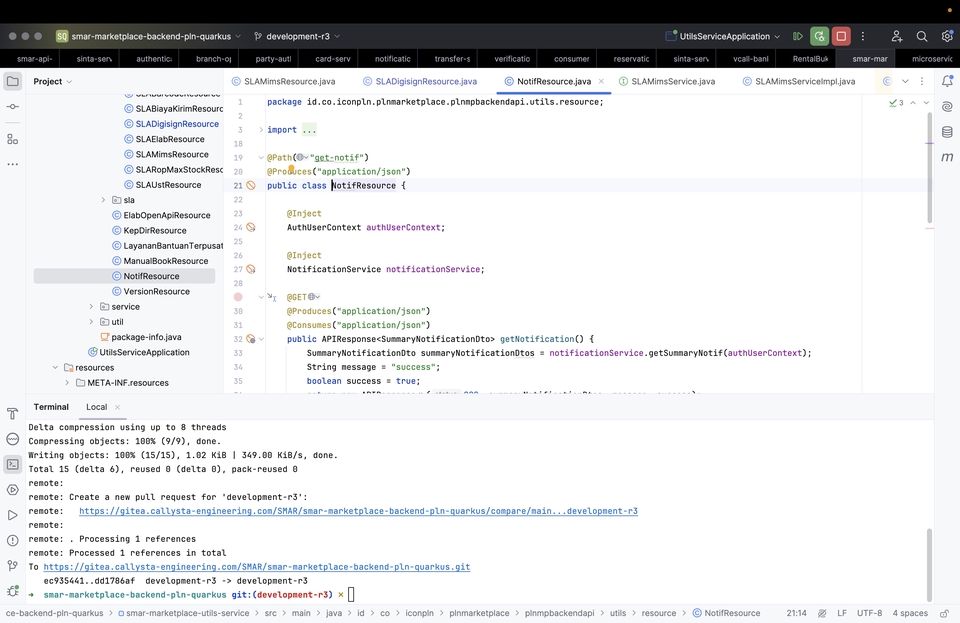Rerun UtilsServiceApplication with green button
The width and height of the screenshot is (960, 623).
pos(819,36)
